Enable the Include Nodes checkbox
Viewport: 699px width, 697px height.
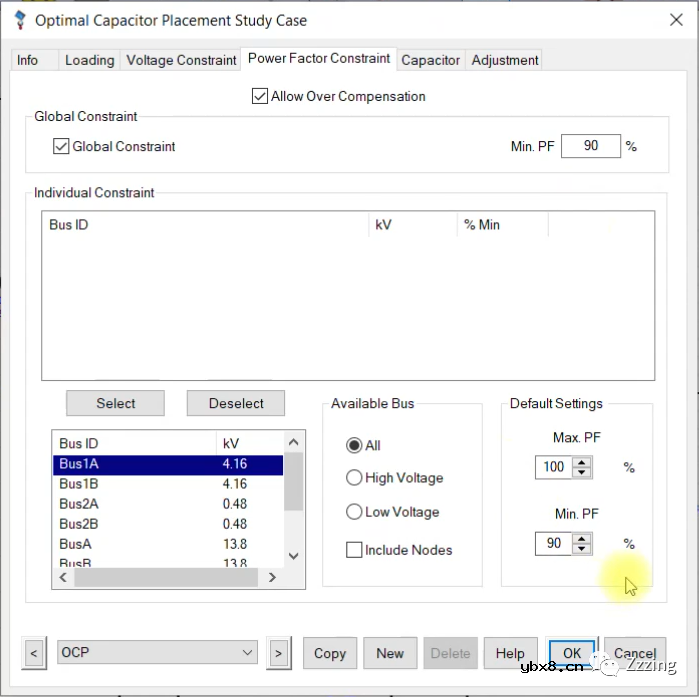click(353, 550)
